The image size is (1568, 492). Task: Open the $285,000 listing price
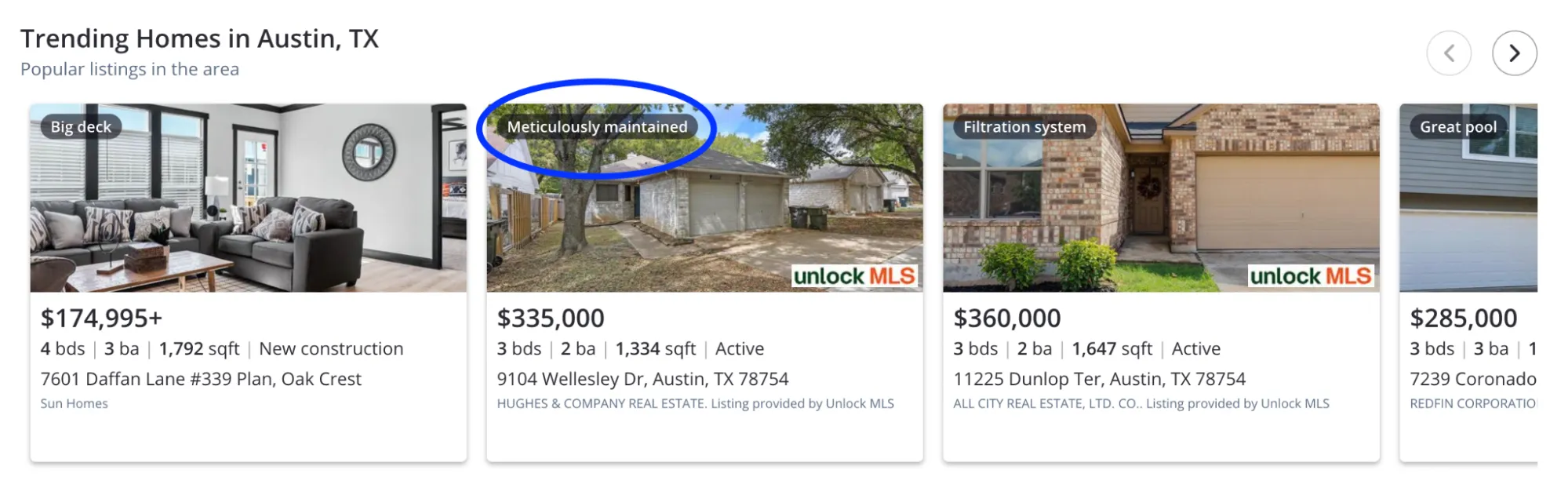tap(1464, 318)
